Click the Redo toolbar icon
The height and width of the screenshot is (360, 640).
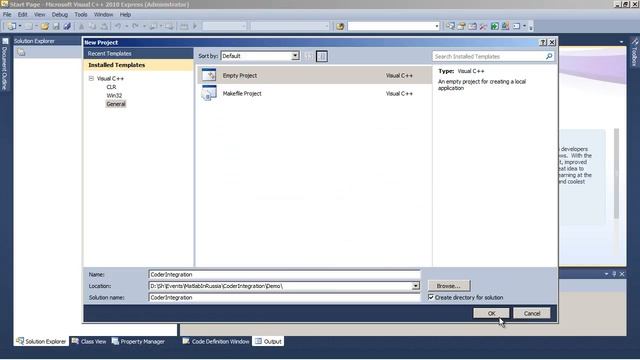[x=136, y=27]
